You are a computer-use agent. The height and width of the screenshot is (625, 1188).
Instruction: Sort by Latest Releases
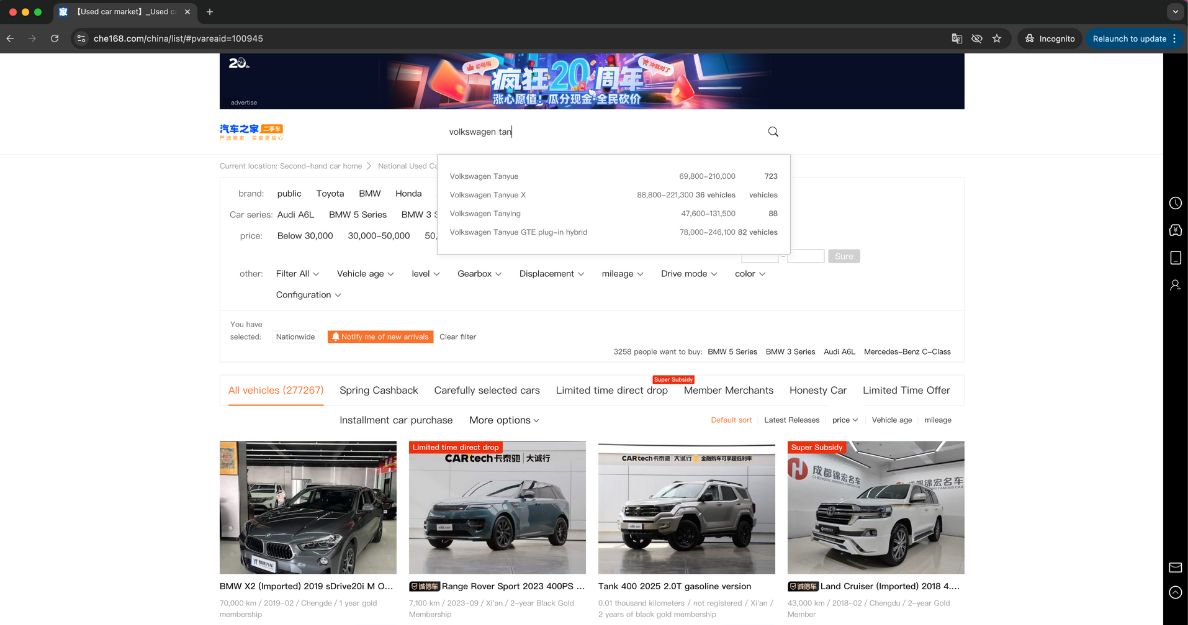tap(792, 420)
